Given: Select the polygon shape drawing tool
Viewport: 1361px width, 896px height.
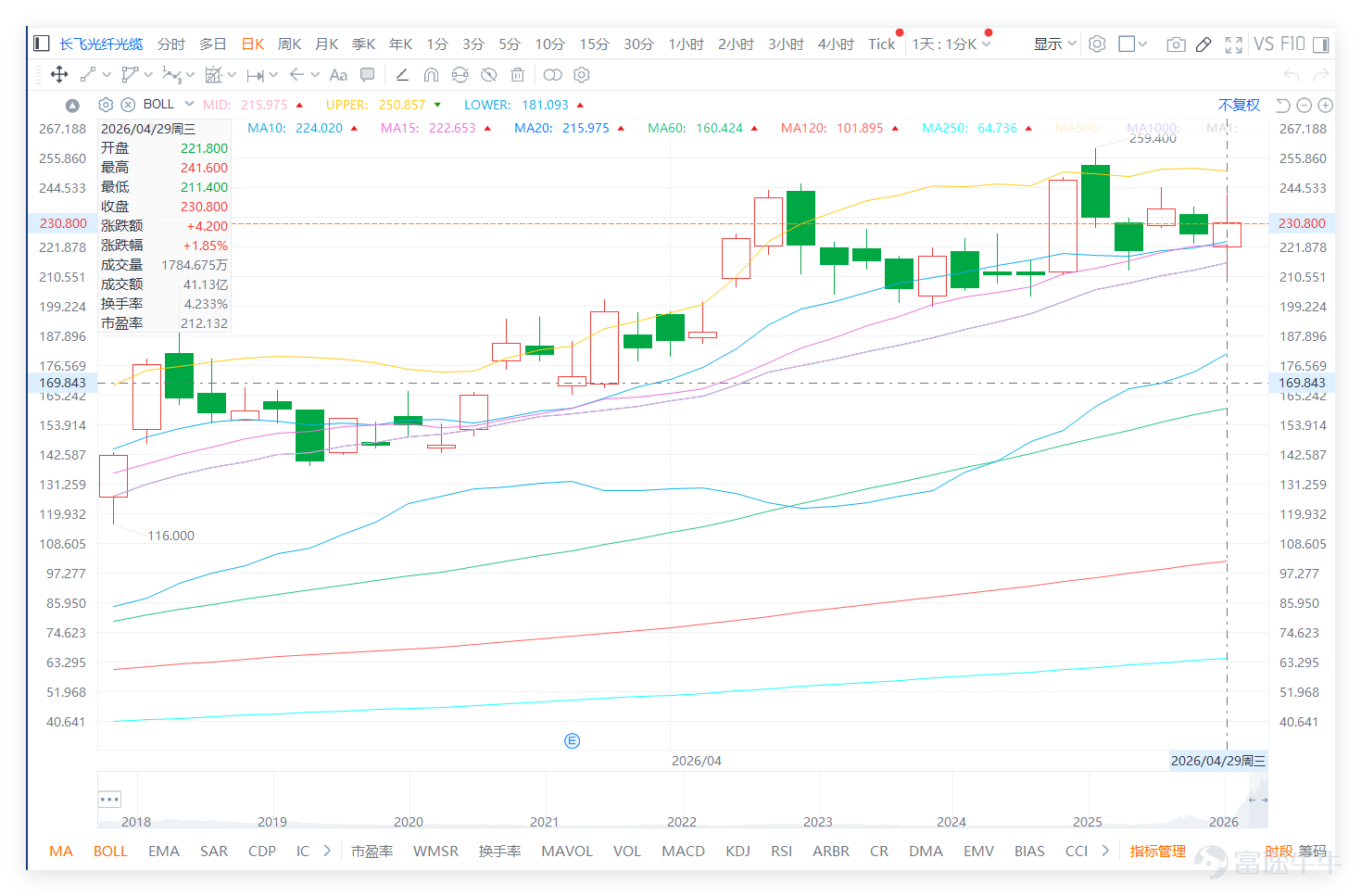Looking at the screenshot, I should click(x=130, y=75).
